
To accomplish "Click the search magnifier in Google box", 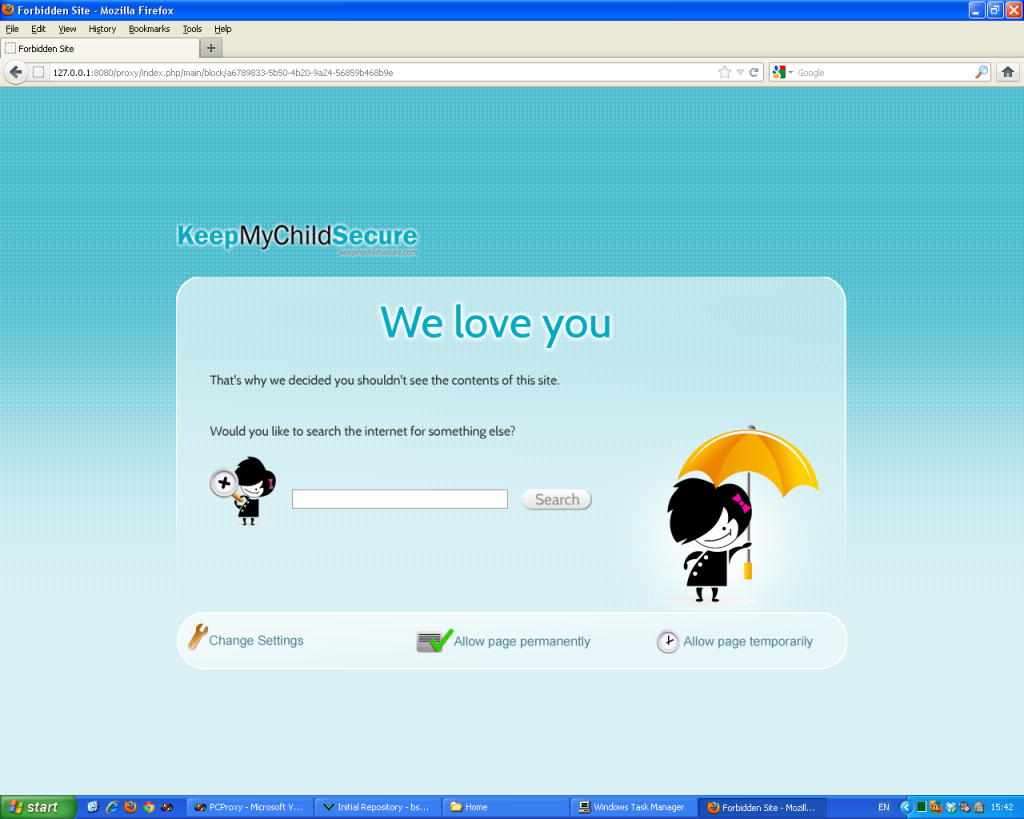I will (981, 72).
